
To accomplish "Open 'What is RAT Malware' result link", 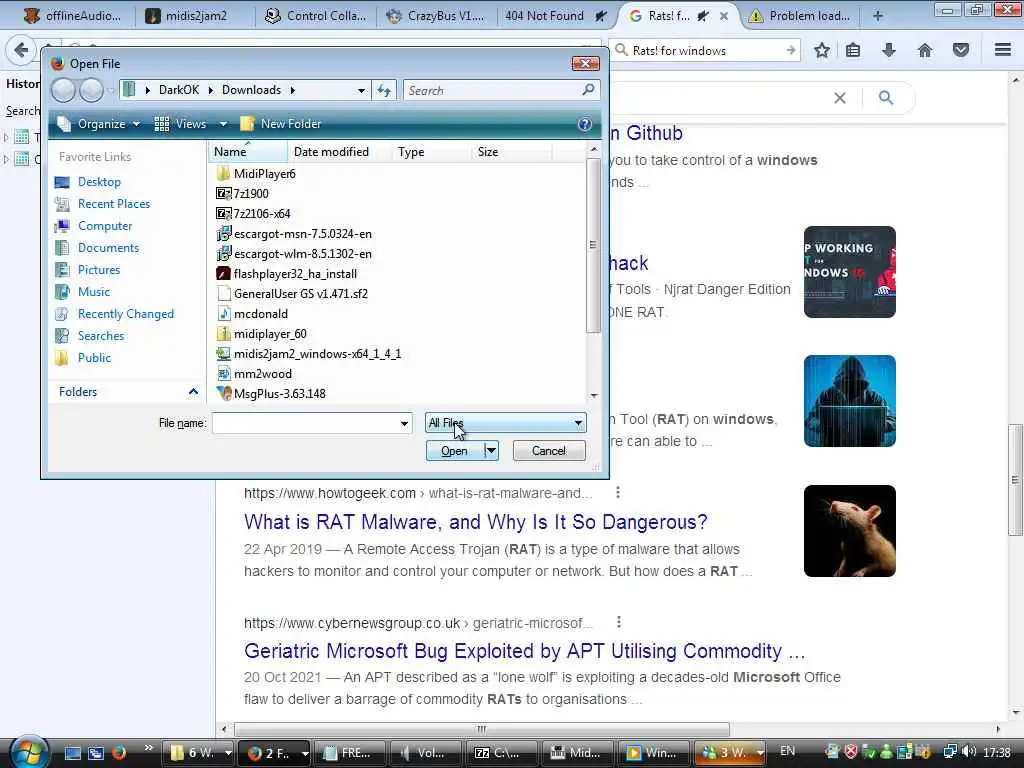I will coord(475,522).
